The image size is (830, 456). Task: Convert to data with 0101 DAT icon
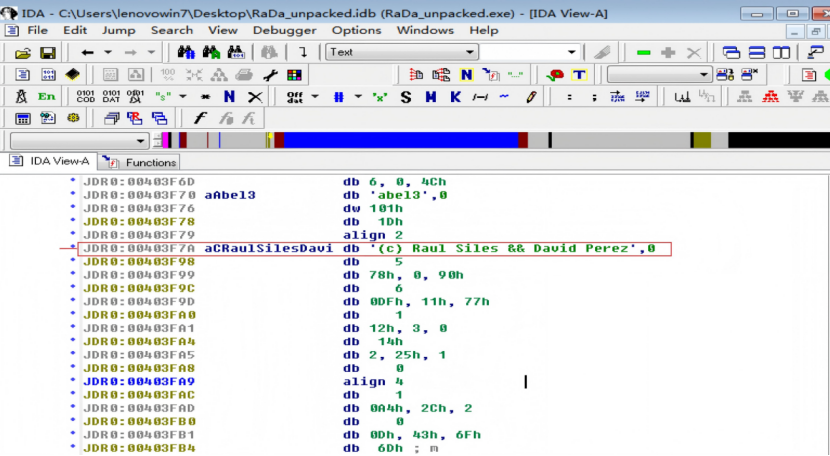click(111, 96)
